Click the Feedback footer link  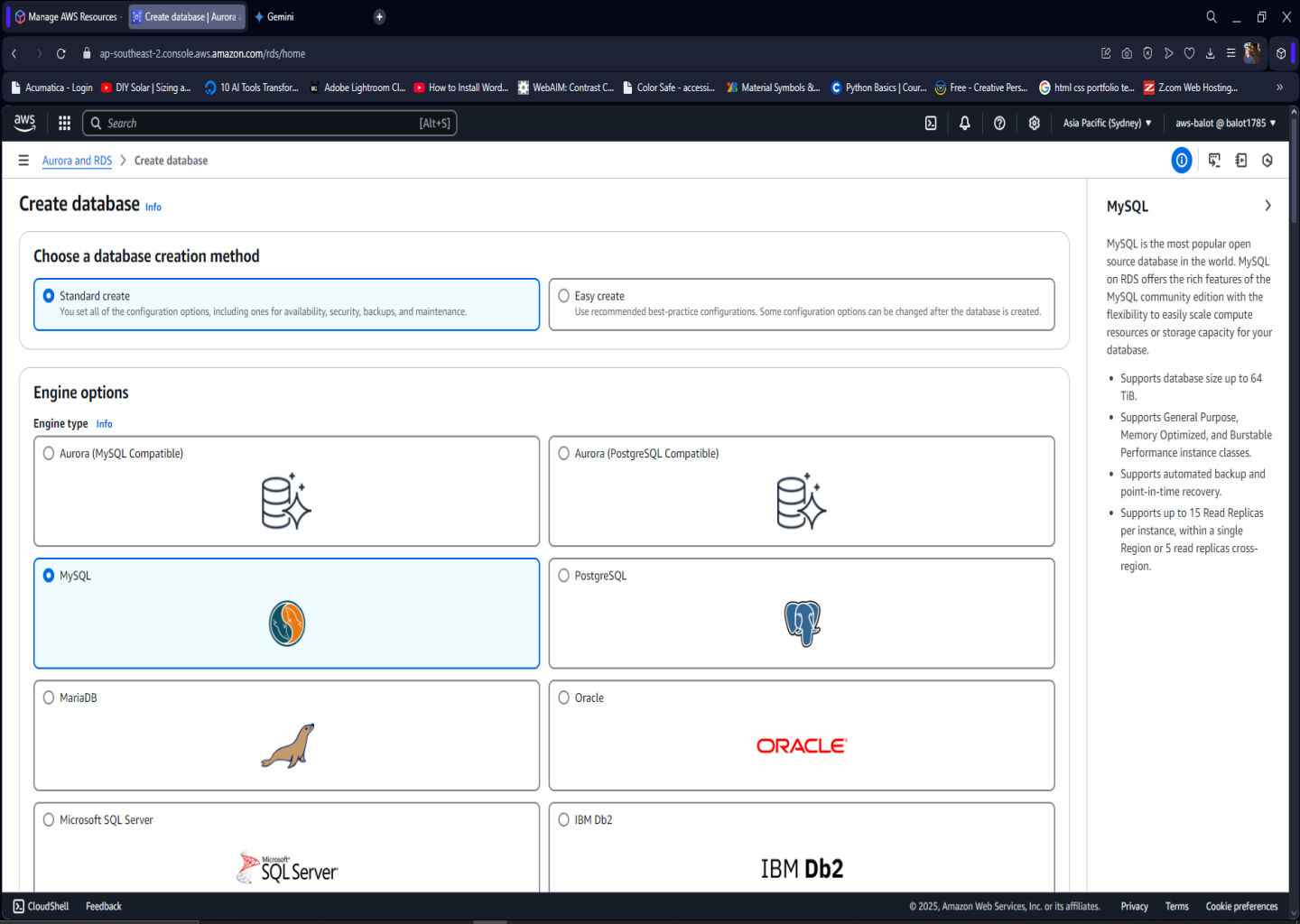click(104, 907)
